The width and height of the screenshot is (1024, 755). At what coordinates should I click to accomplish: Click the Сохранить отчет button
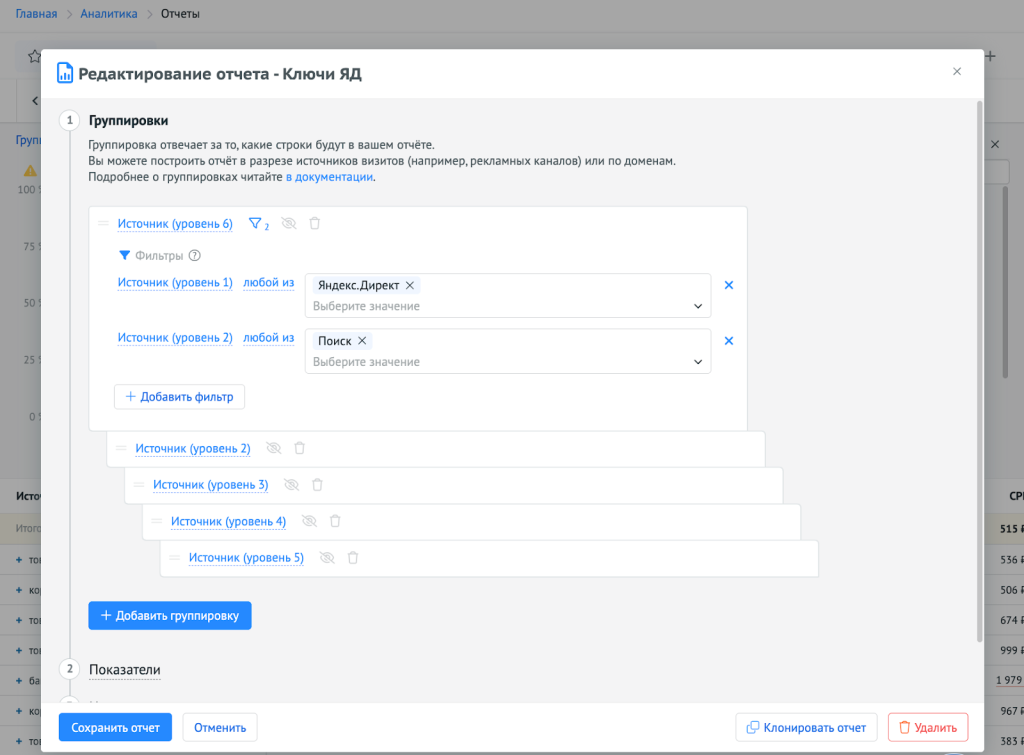click(115, 727)
